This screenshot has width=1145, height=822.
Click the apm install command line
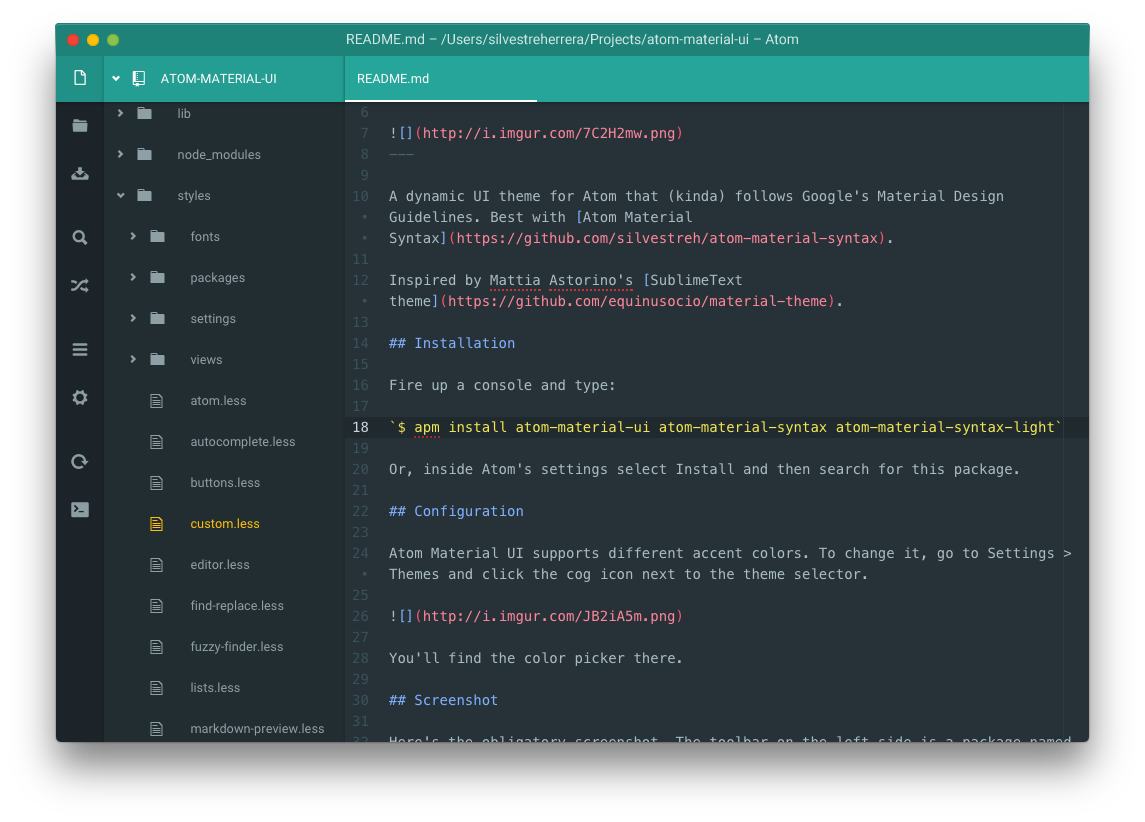pos(726,427)
